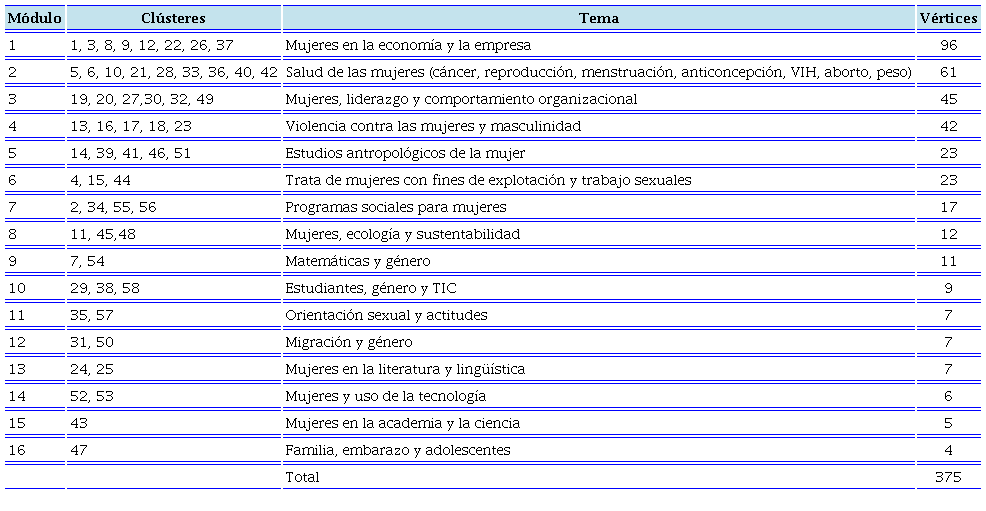The height and width of the screenshot is (511, 986).
Task: Click 'Programas sociales para mujeres' cell
Action: (x=396, y=207)
